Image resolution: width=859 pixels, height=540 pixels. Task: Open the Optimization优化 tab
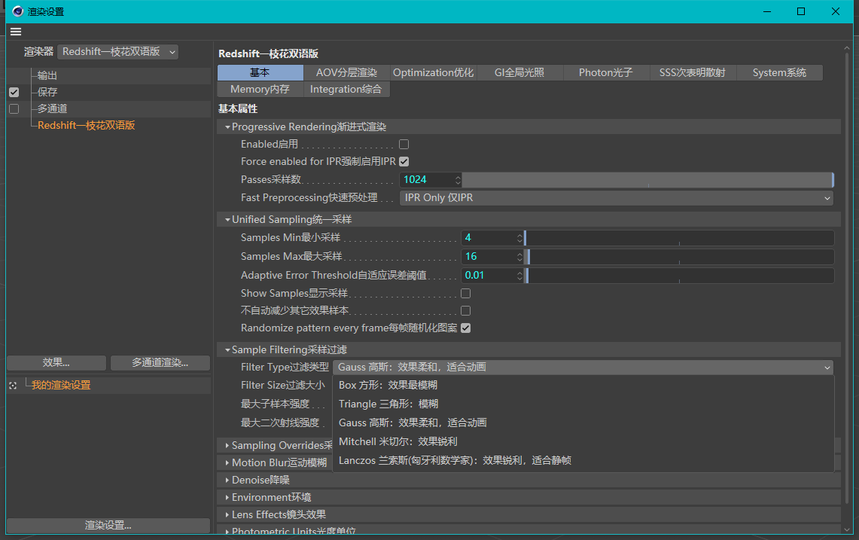tap(433, 72)
